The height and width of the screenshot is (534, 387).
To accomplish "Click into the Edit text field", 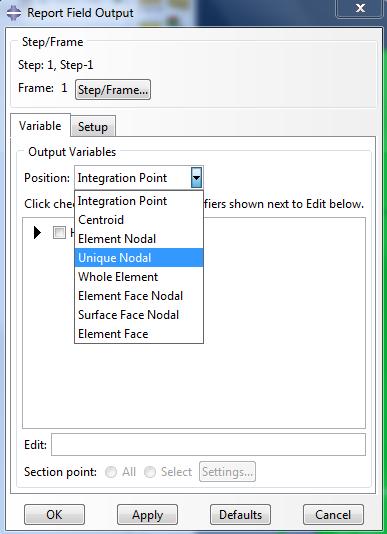I will coord(208,444).
